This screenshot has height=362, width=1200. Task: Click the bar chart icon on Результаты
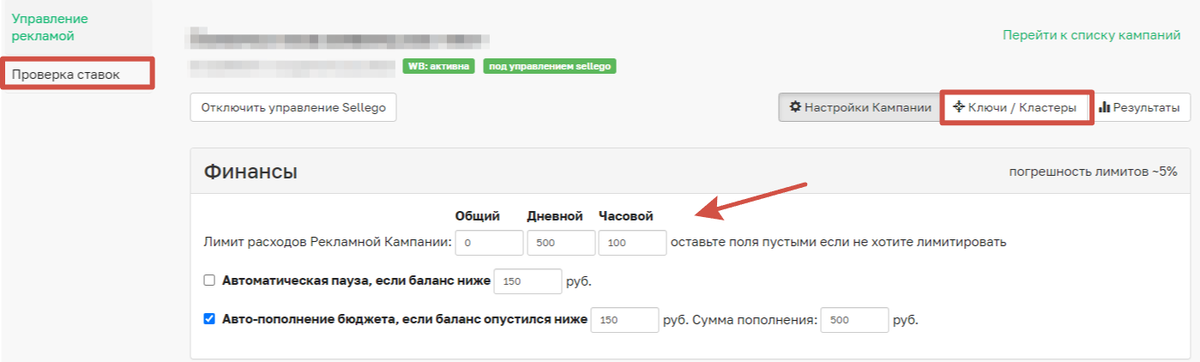point(1105,107)
